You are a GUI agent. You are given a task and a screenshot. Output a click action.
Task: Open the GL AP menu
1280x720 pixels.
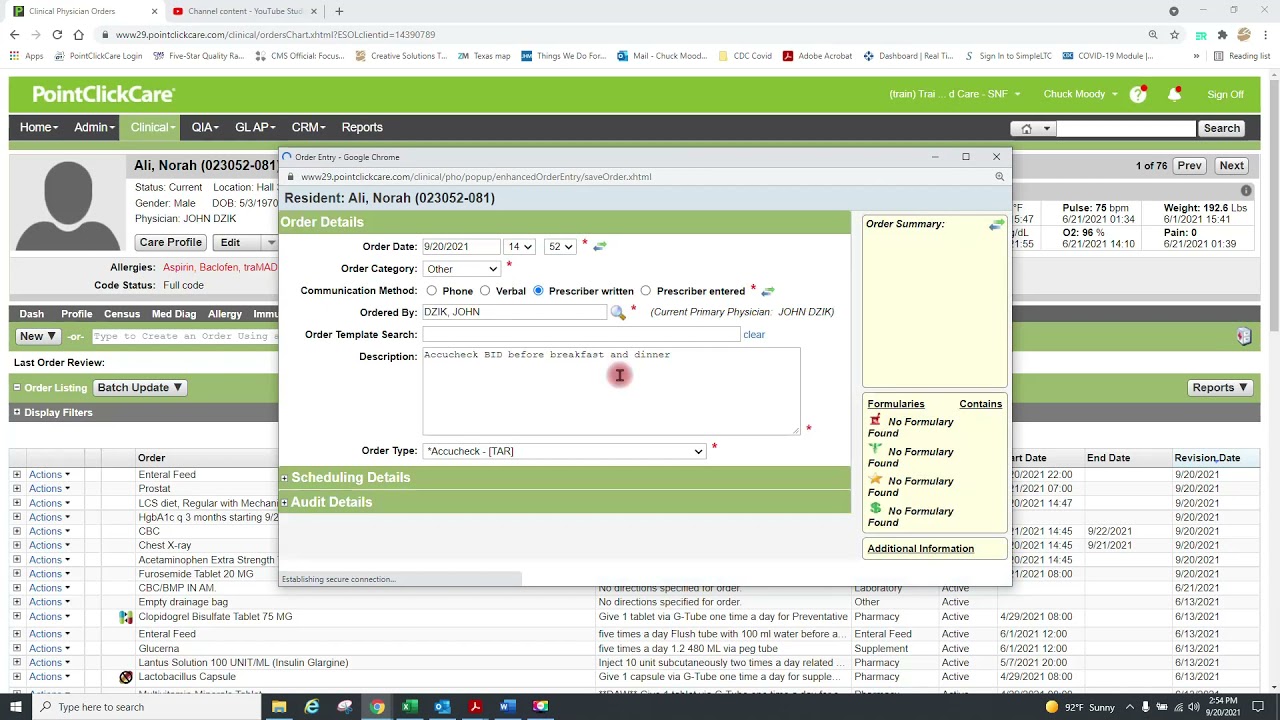(255, 128)
